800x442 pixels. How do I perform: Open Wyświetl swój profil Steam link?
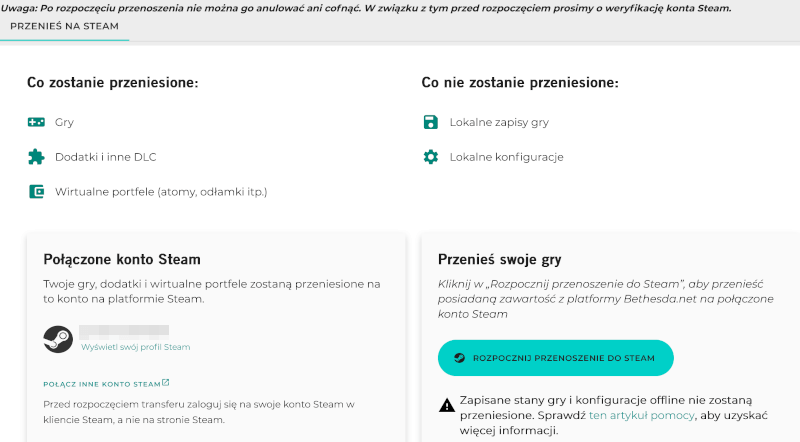click(x=135, y=347)
